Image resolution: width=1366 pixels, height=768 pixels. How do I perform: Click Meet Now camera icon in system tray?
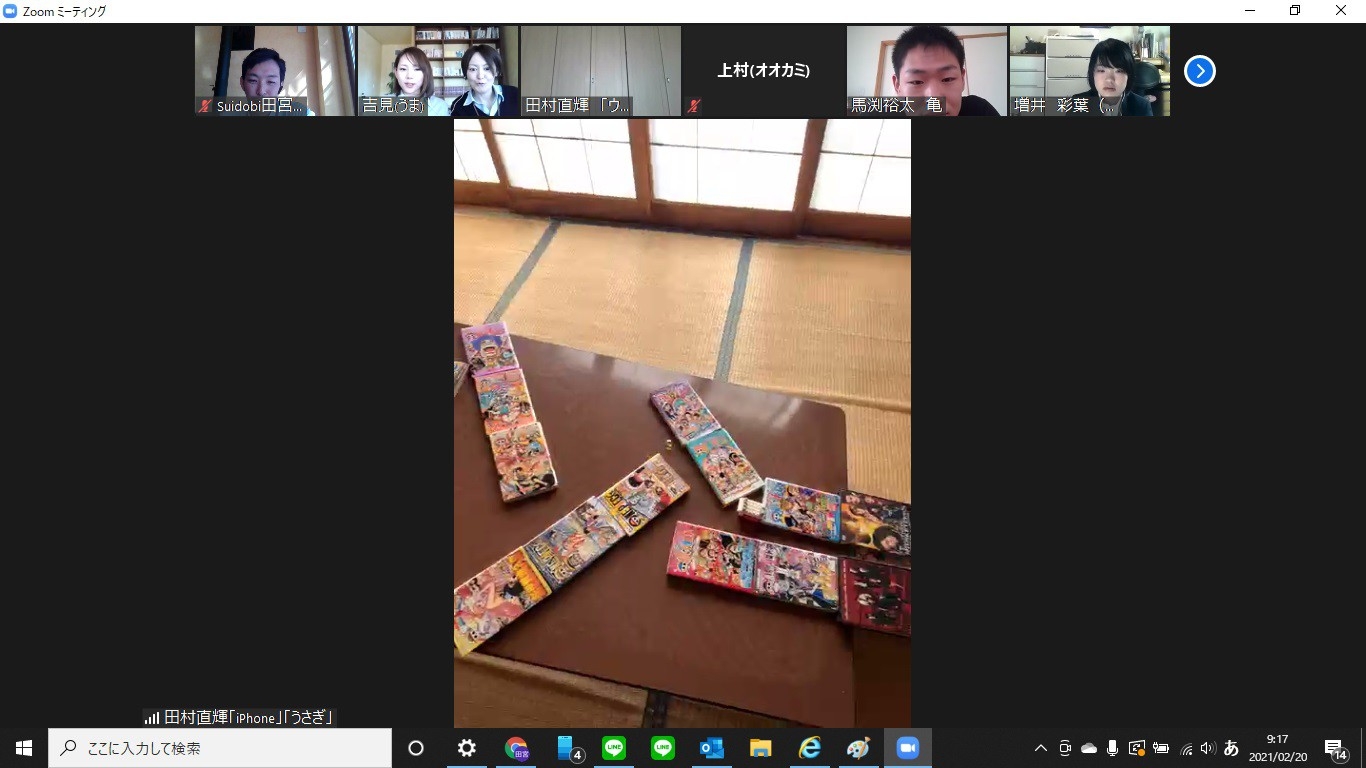pyautogui.click(x=1065, y=748)
